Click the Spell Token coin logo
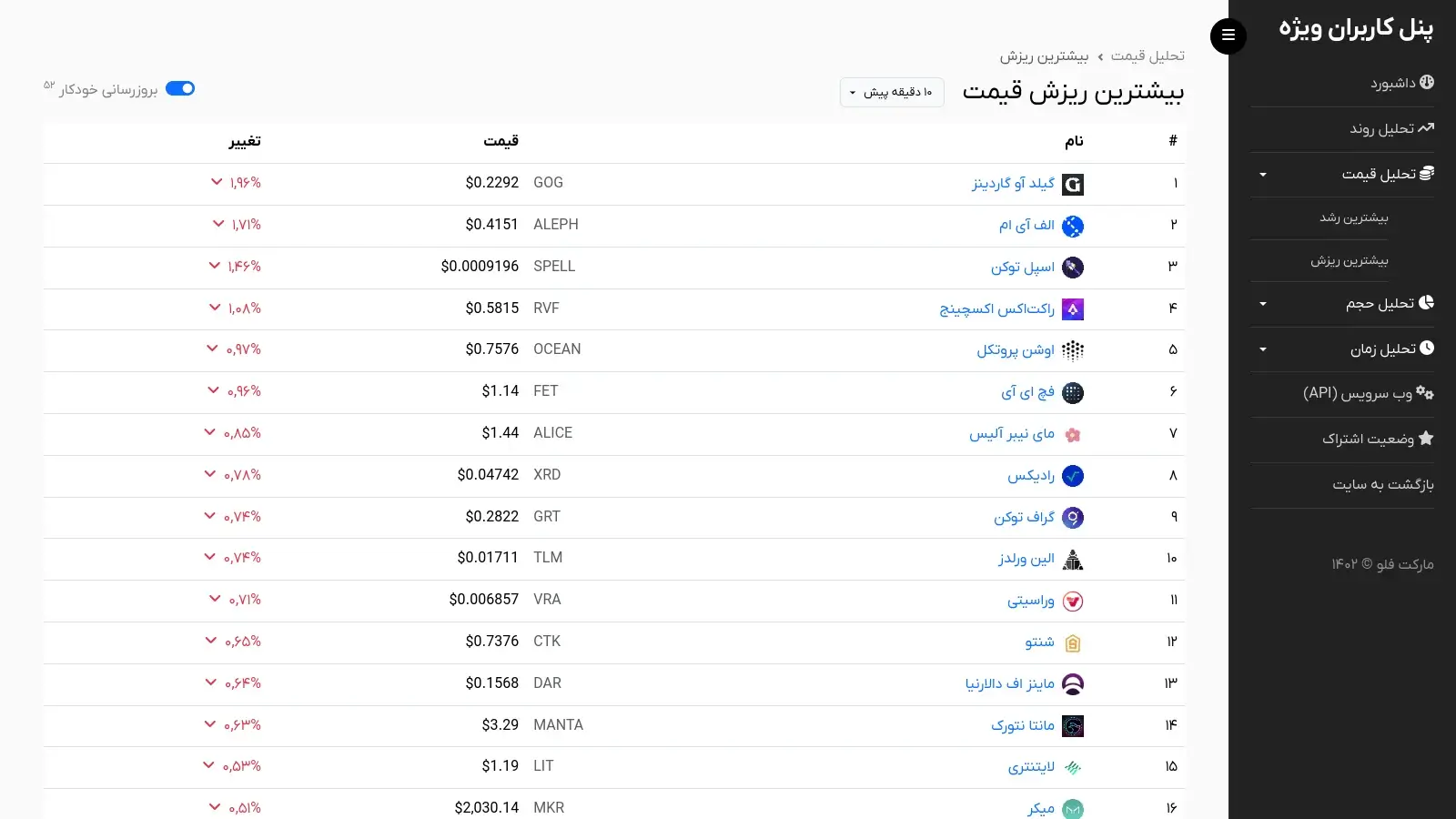Screen dimensions: 1456x819 1073,268
